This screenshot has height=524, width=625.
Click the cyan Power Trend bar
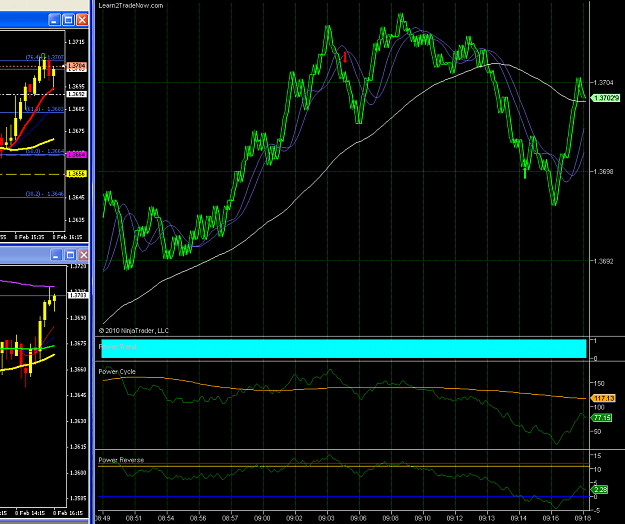pos(344,349)
